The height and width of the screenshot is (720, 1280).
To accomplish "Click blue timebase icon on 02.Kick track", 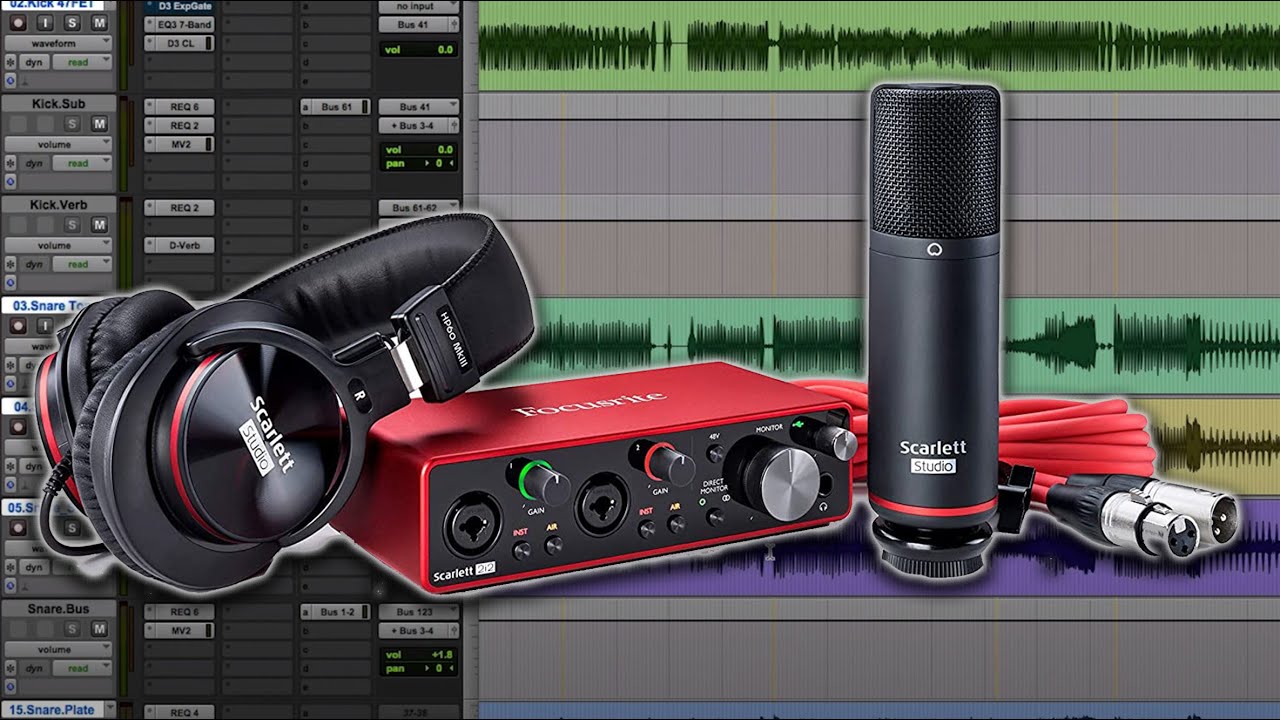I will click(x=10, y=80).
